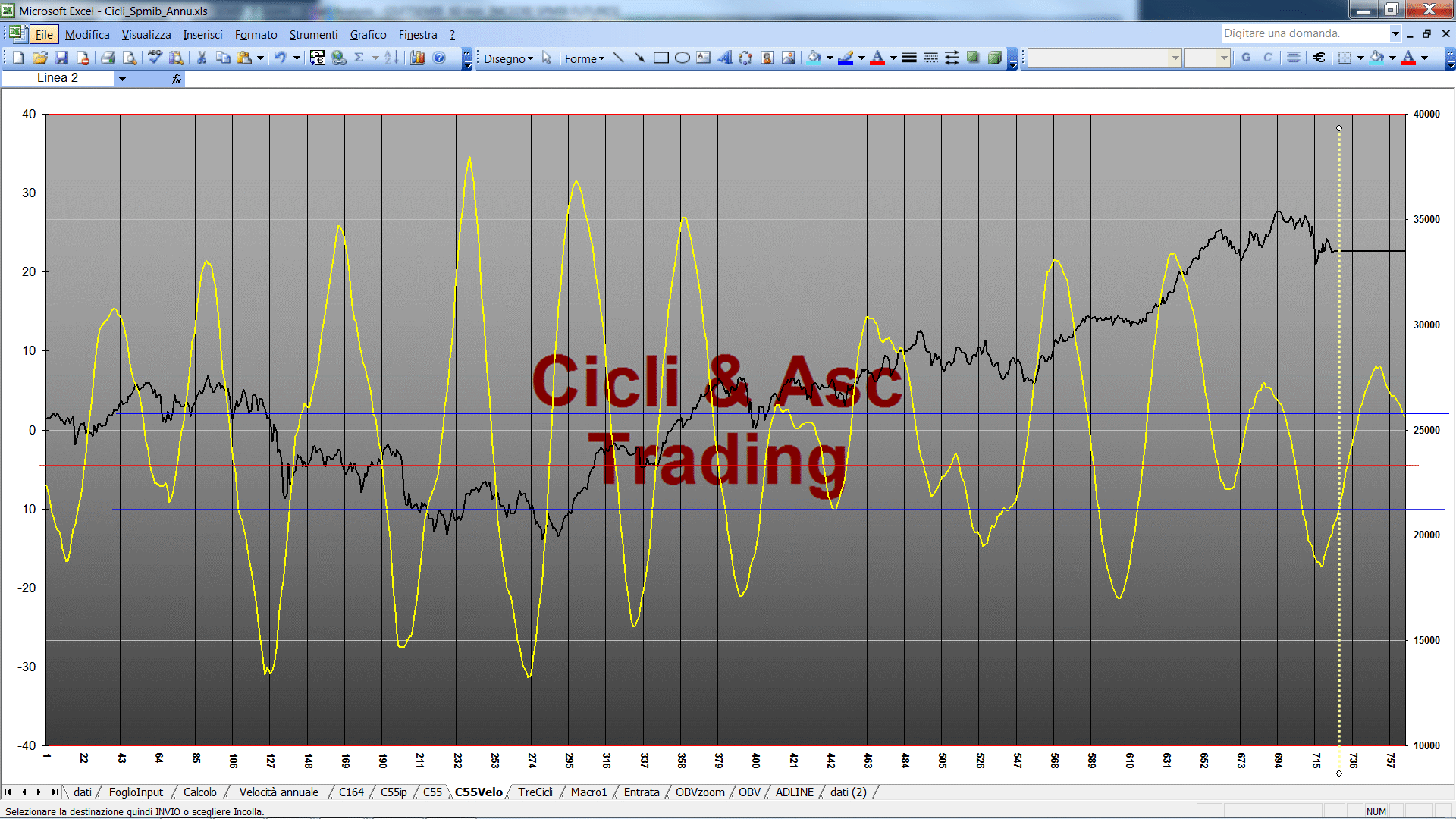Expand the Name Box dropdown
Image resolution: width=1456 pixels, height=819 pixels.
coord(122,78)
